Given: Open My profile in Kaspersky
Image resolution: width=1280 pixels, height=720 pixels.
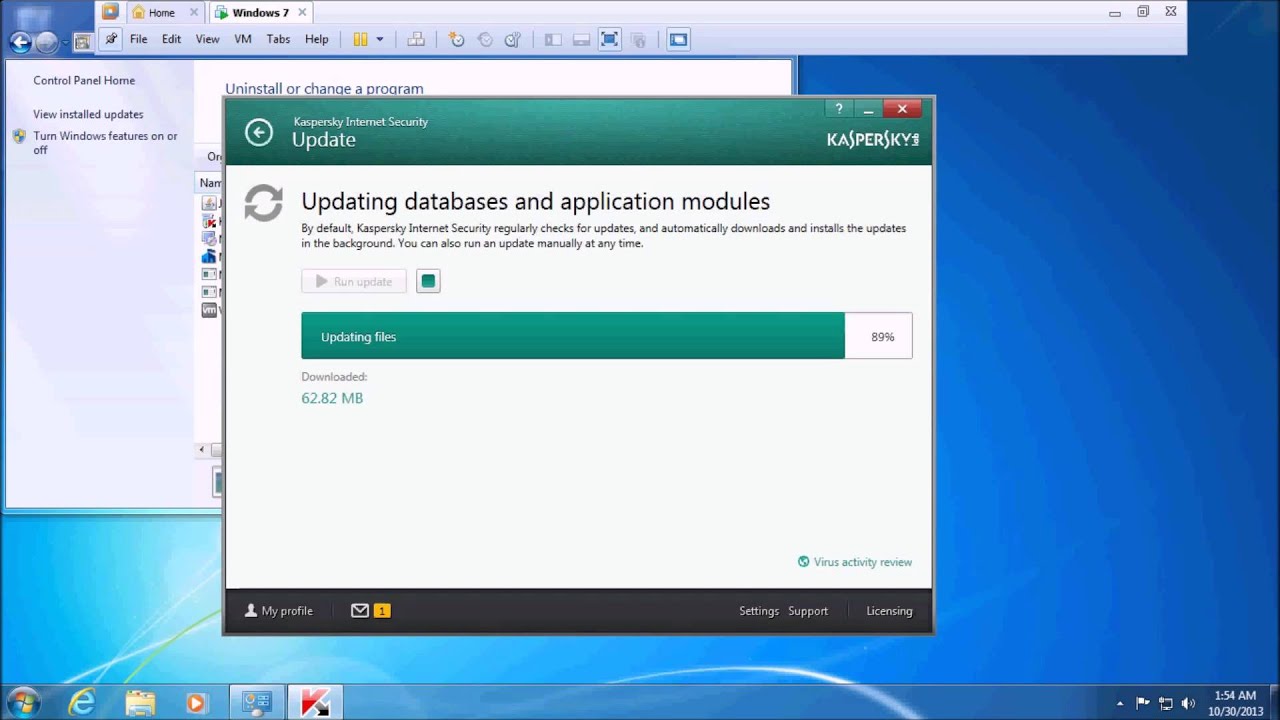Looking at the screenshot, I should click(279, 611).
